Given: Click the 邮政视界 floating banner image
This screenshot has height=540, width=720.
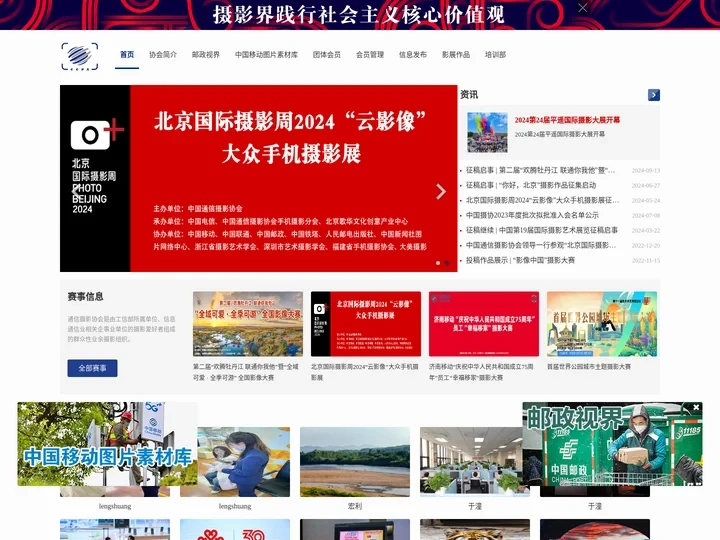Looking at the screenshot, I should click(x=612, y=444).
